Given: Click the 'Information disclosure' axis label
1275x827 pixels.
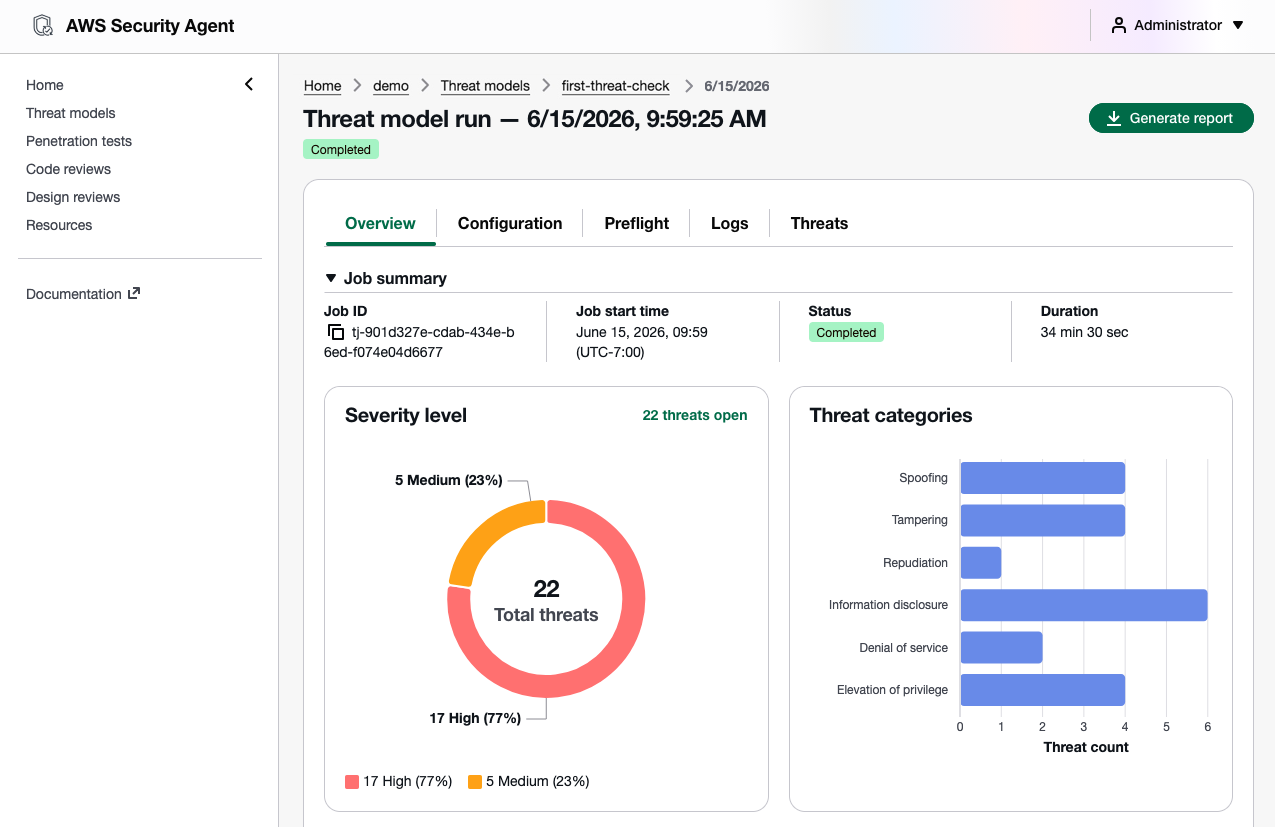Looking at the screenshot, I should tap(888, 605).
